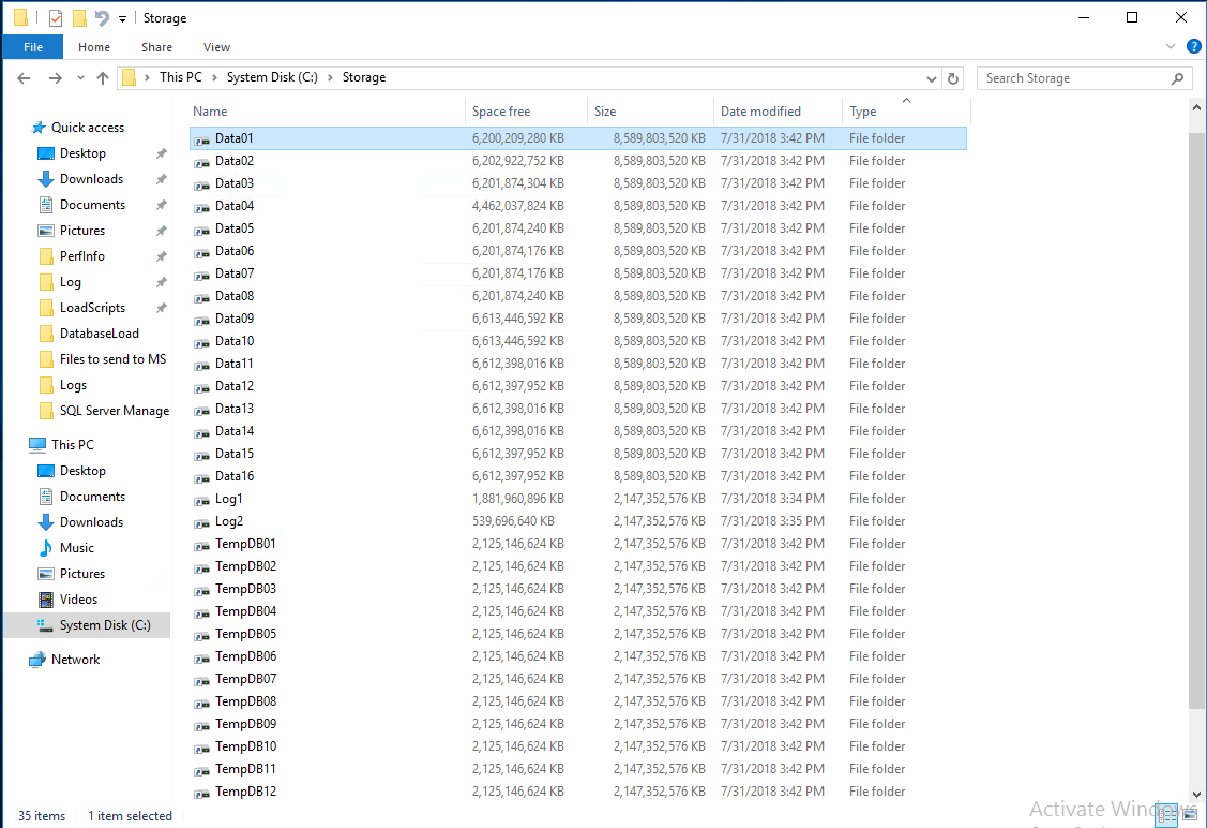Viewport: 1207px width, 828px height.
Task: Go back with the Back arrow
Action: [25, 78]
